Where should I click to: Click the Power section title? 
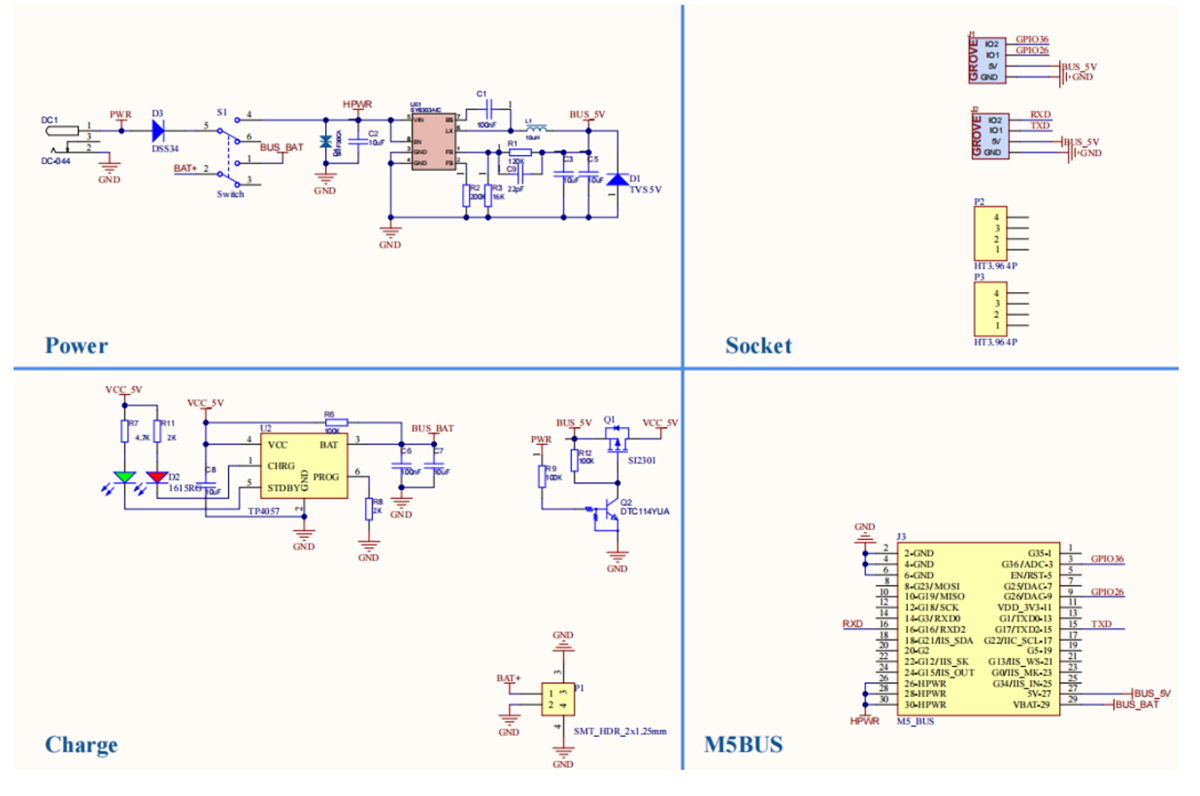pyautogui.click(x=76, y=345)
